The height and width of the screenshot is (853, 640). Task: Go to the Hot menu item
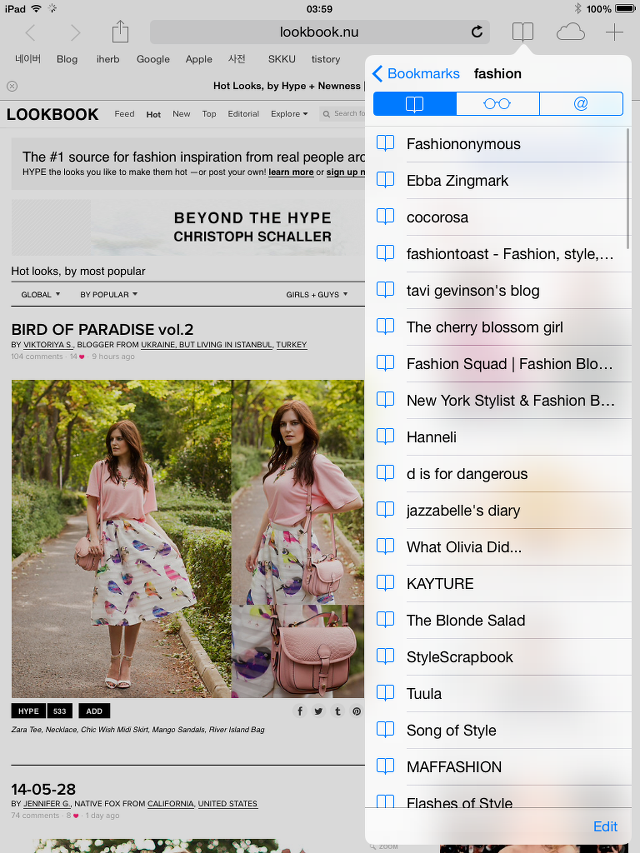point(153,114)
